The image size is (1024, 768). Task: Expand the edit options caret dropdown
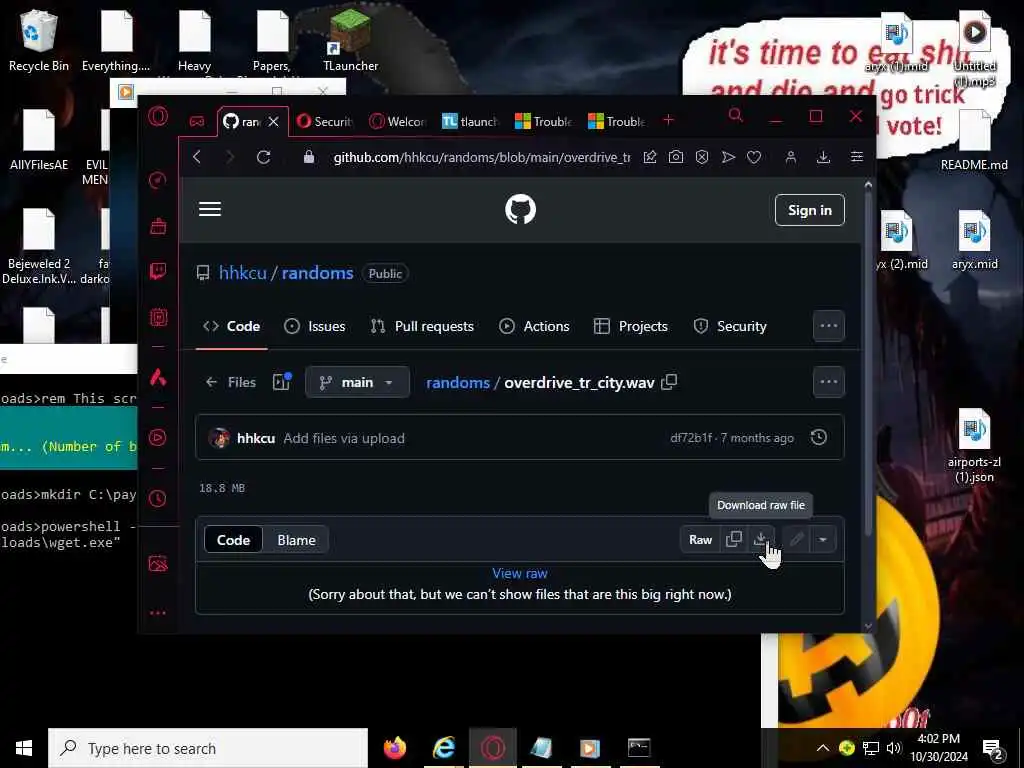(x=823, y=539)
